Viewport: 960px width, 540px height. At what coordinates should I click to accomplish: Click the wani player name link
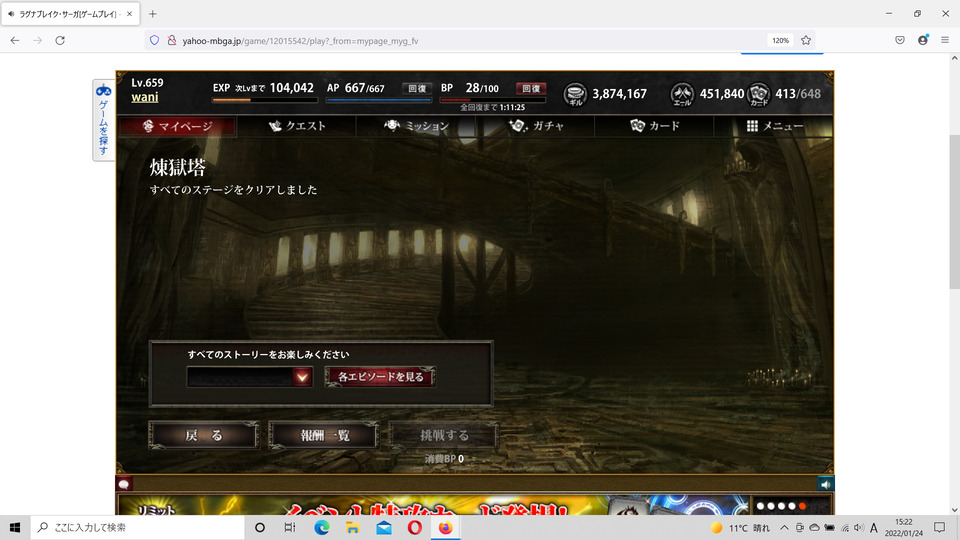pyautogui.click(x=144, y=97)
